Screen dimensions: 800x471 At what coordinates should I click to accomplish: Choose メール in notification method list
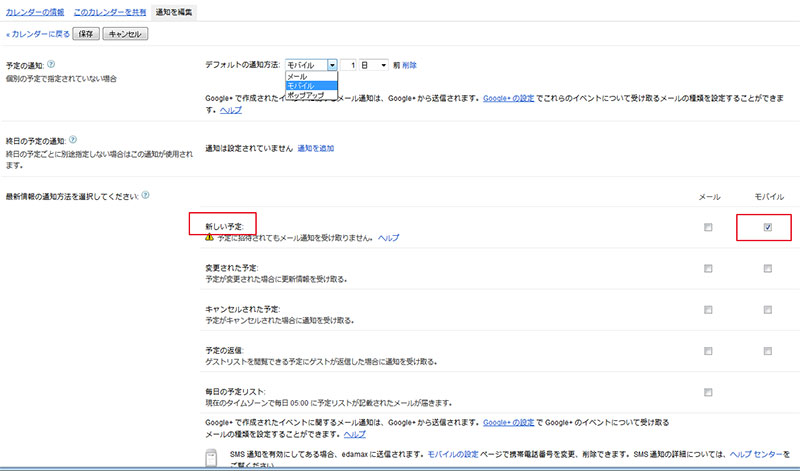click(x=311, y=77)
